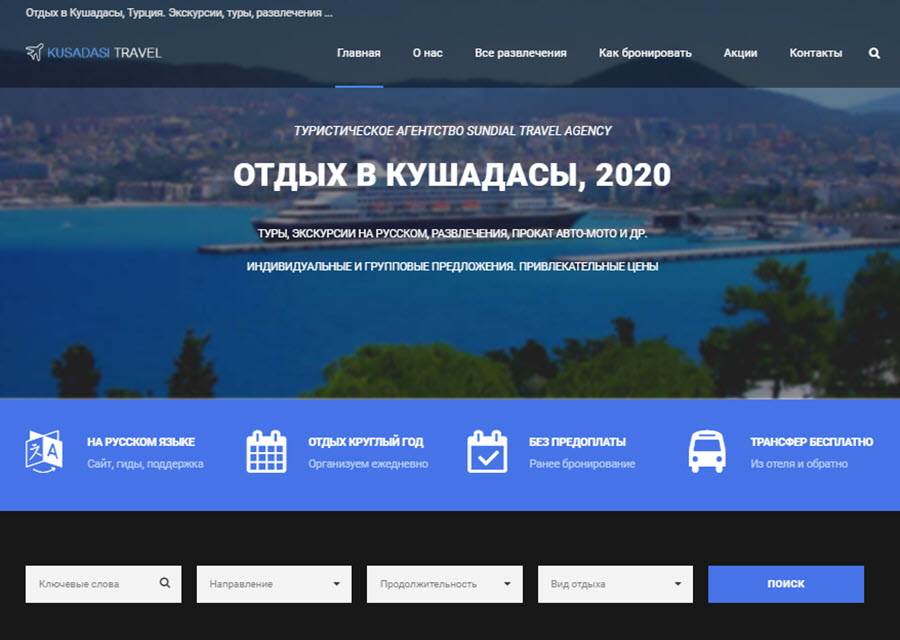Open Как бронировать page
Viewport: 900px width, 640px height.
pos(645,53)
